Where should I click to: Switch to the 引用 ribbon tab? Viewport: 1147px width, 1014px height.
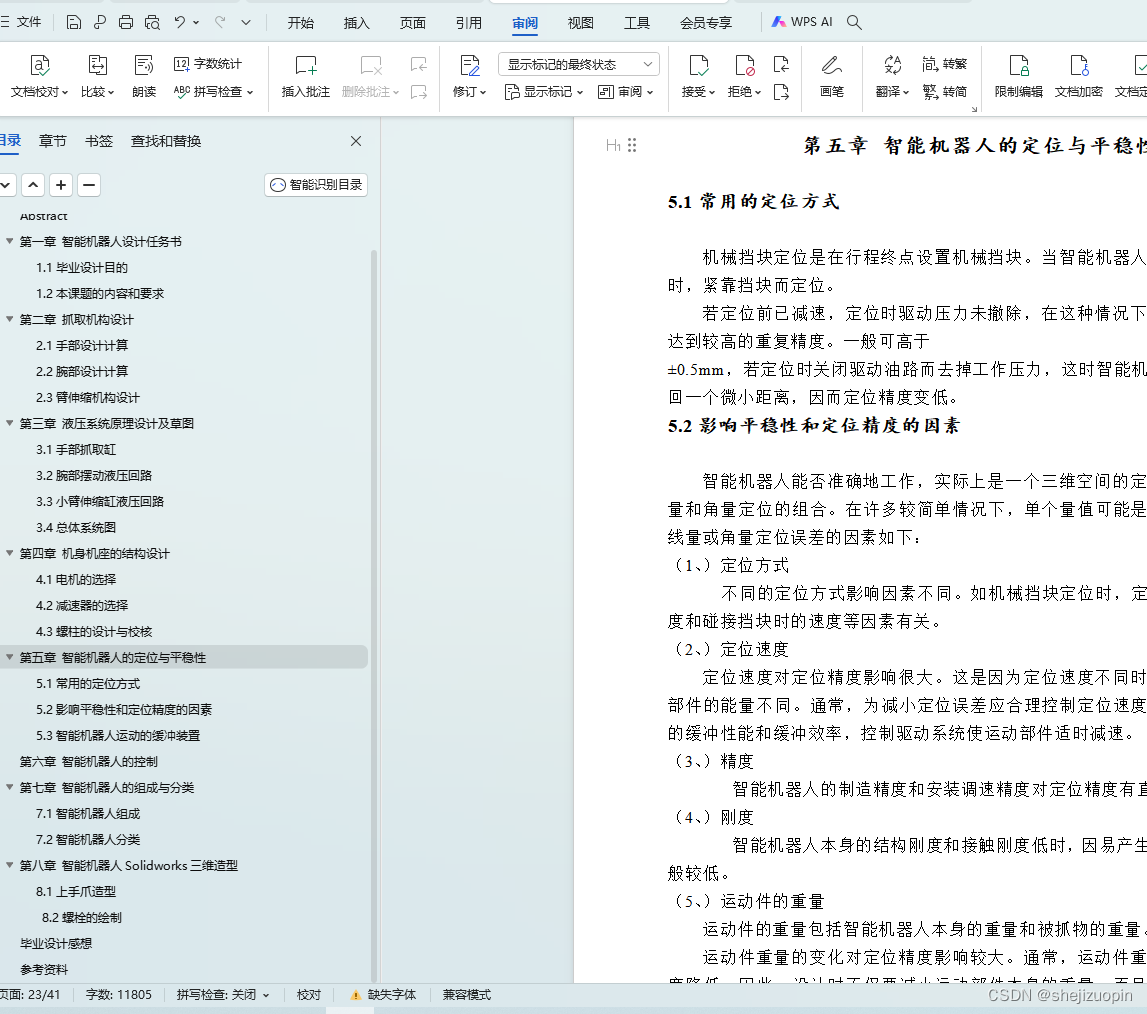point(469,23)
